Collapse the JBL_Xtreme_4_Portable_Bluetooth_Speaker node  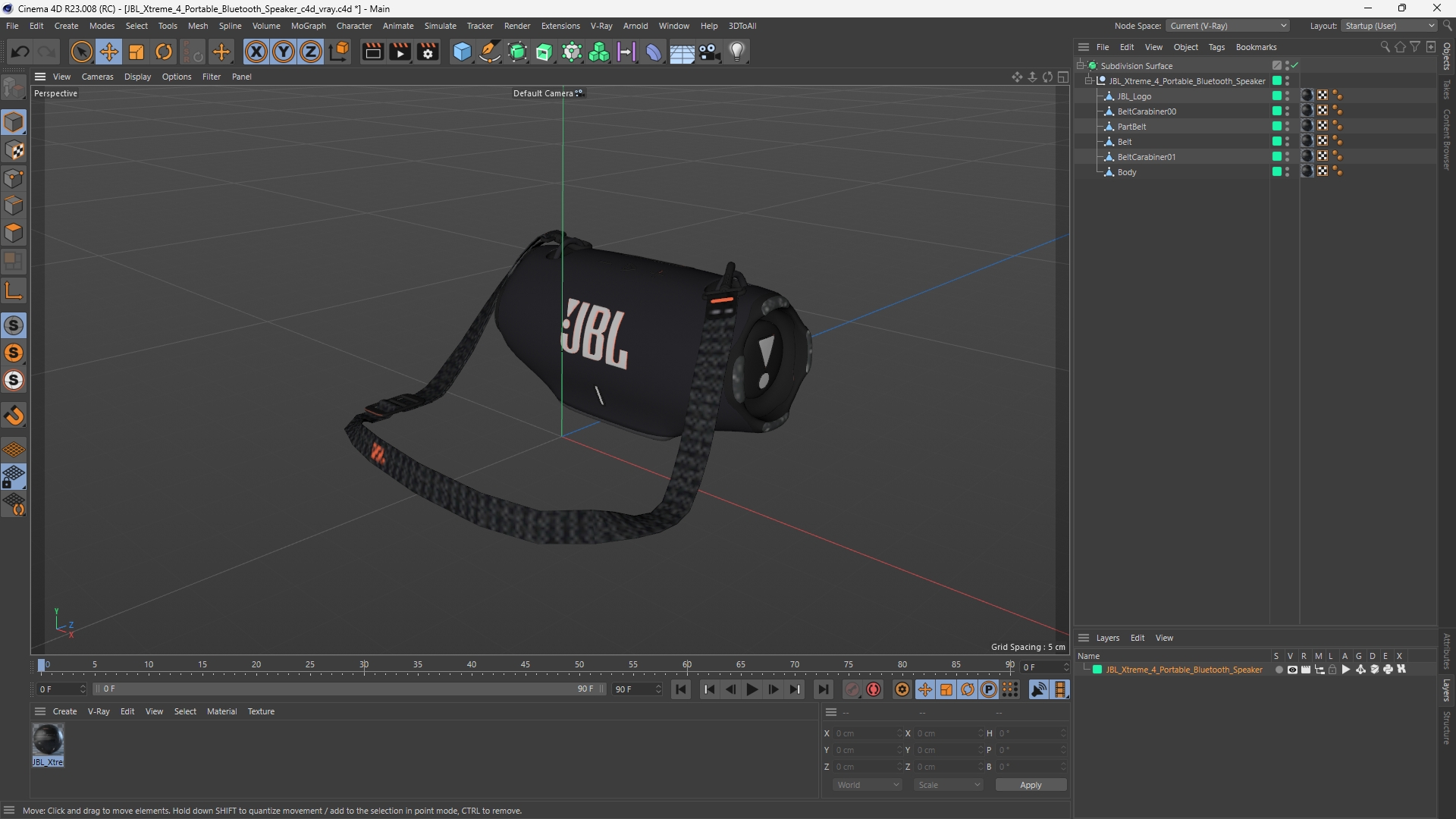[1090, 81]
